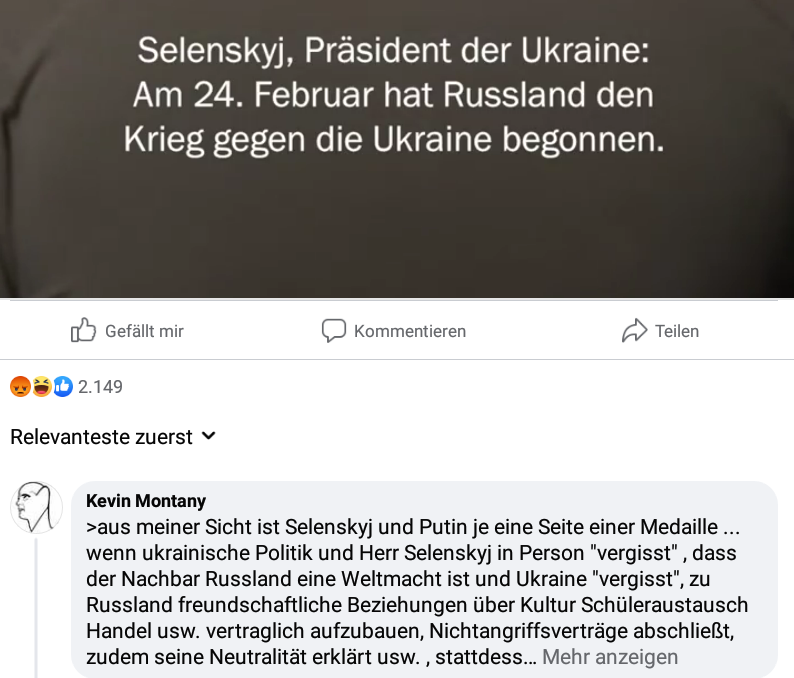Open Kevin Montany's profile picture
Viewport: 794px width, 678px height.
coord(36,507)
